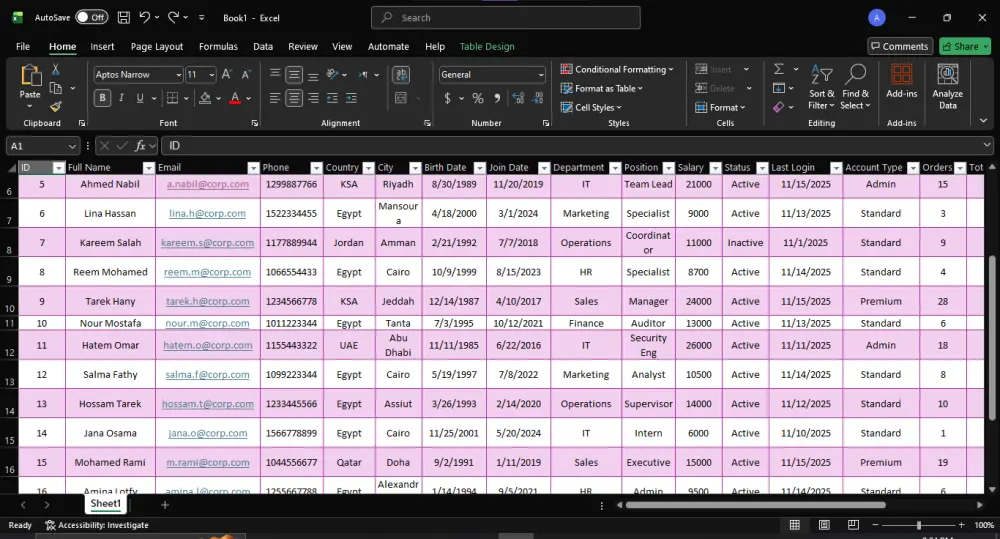Screen dimensions: 1000x539
Task: Click the Cut scissors icon
Action: point(55,70)
